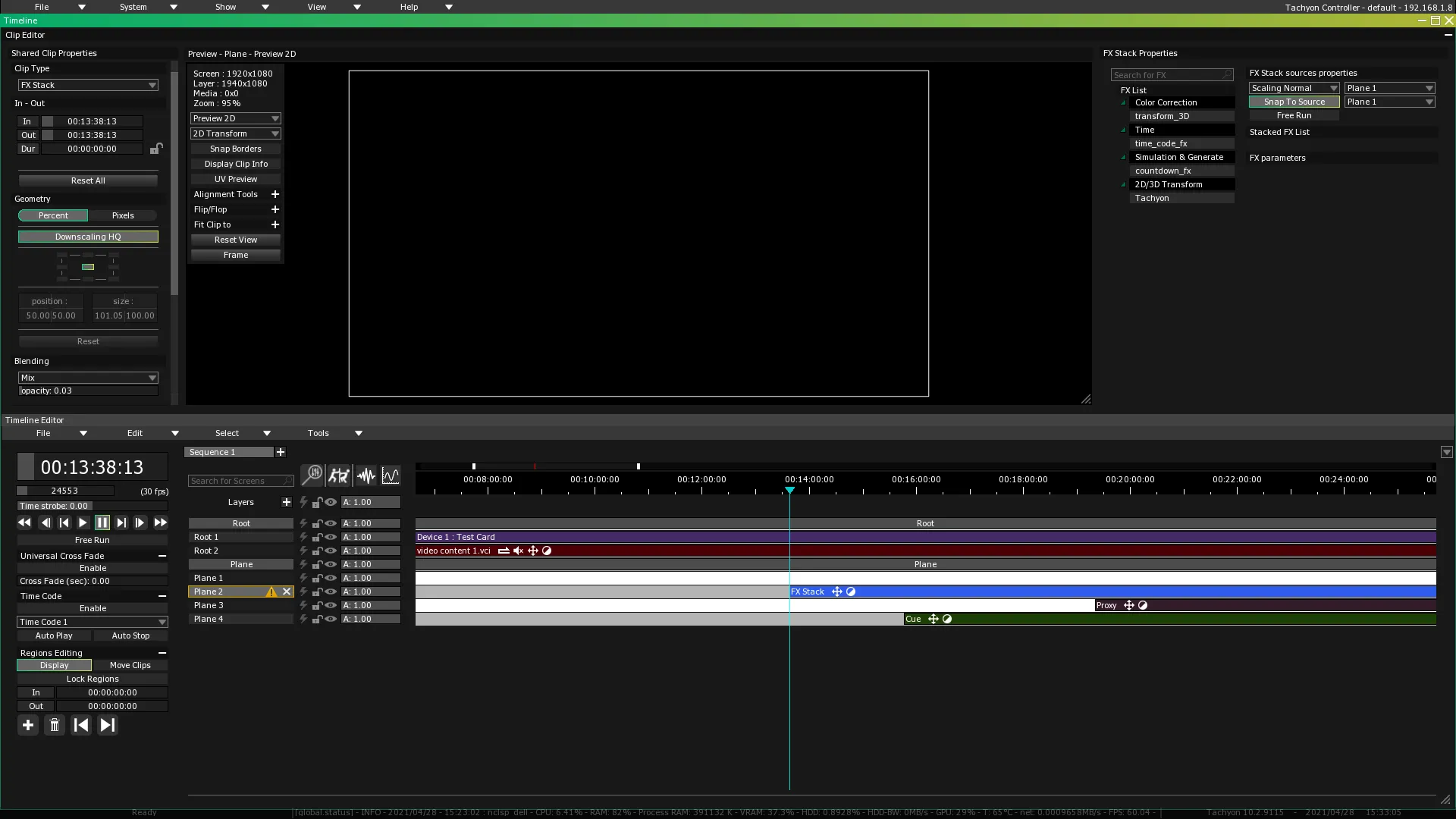The width and height of the screenshot is (1456, 819).
Task: Toggle visibility eye for Plane 1 layer
Action: tap(331, 578)
